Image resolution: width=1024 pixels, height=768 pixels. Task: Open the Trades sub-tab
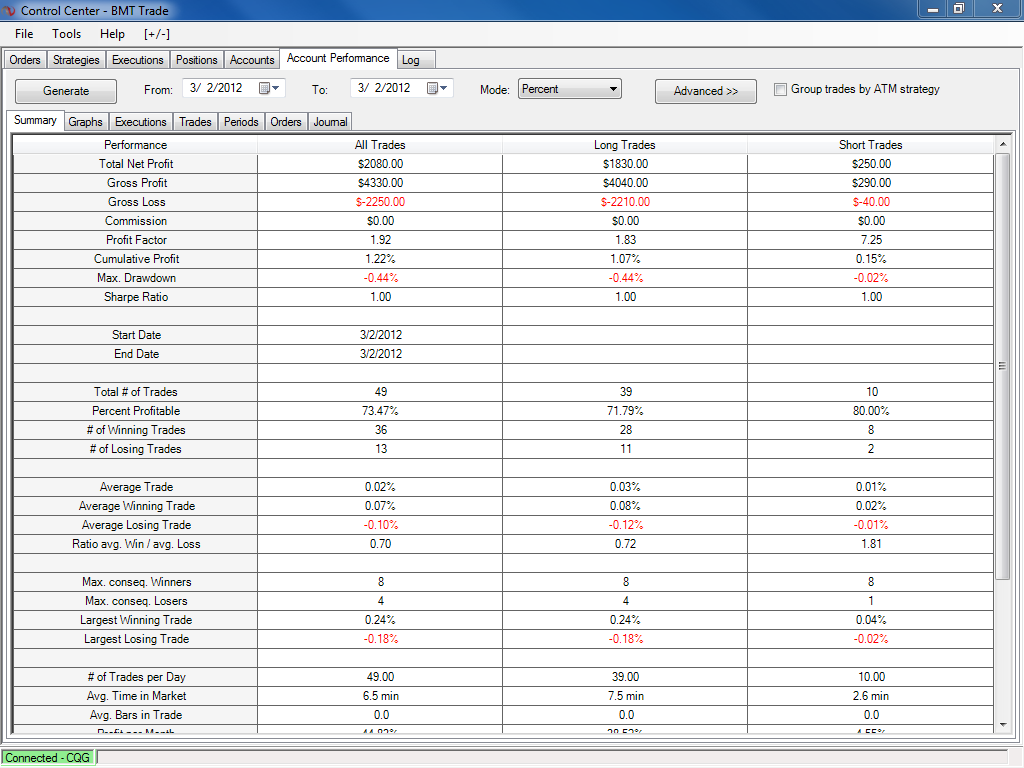195,122
